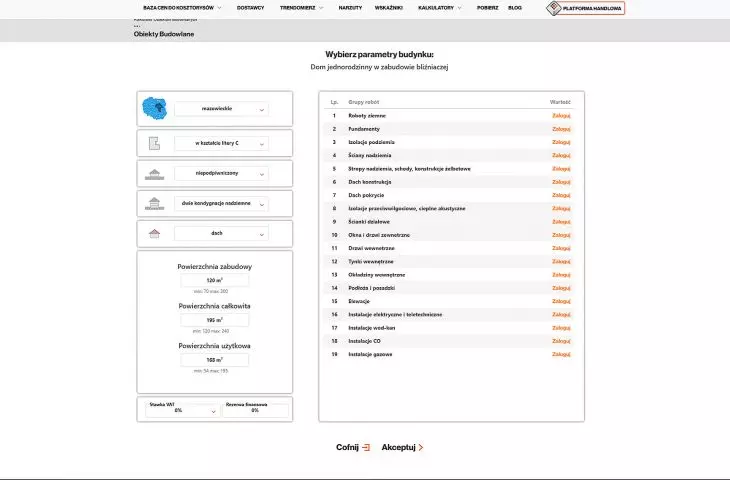Click Zaloguj link for Instalacje CO
This screenshot has width=730, height=480.
561,341
